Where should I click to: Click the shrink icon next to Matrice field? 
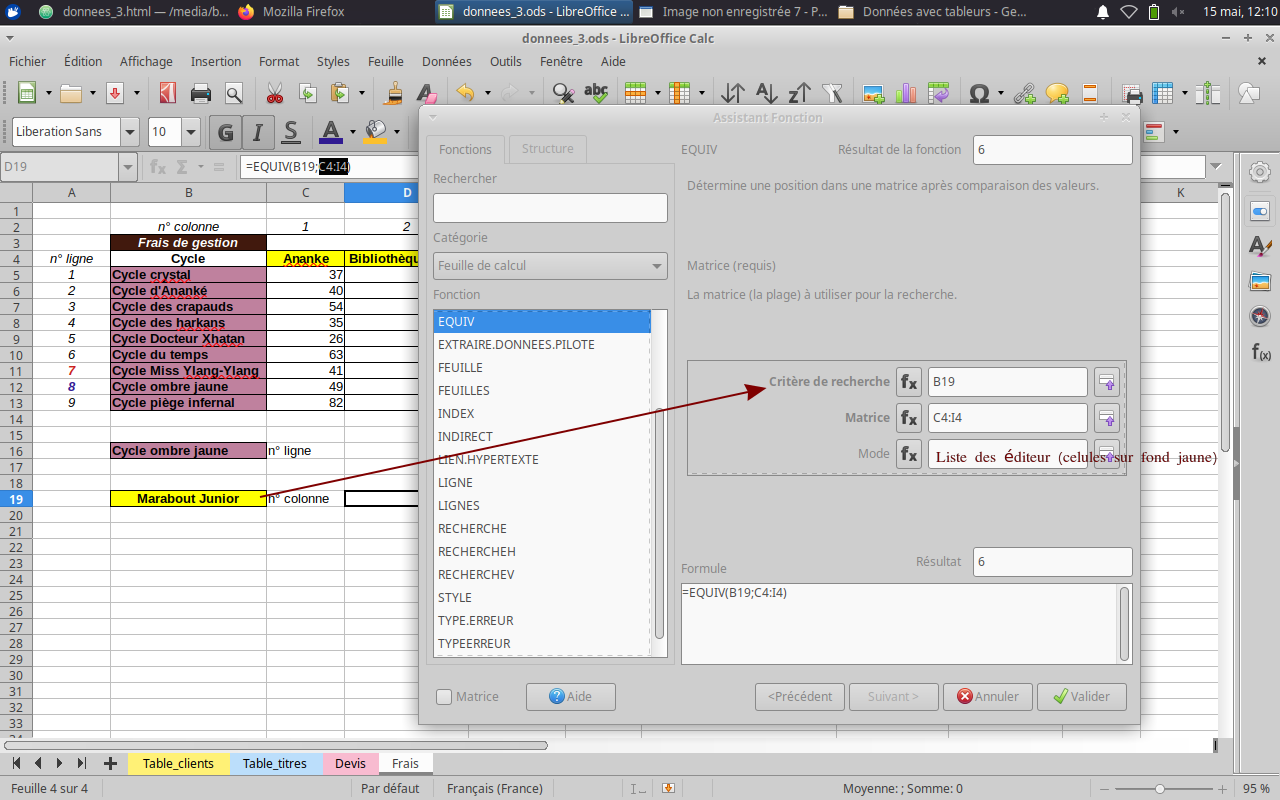click(1106, 418)
